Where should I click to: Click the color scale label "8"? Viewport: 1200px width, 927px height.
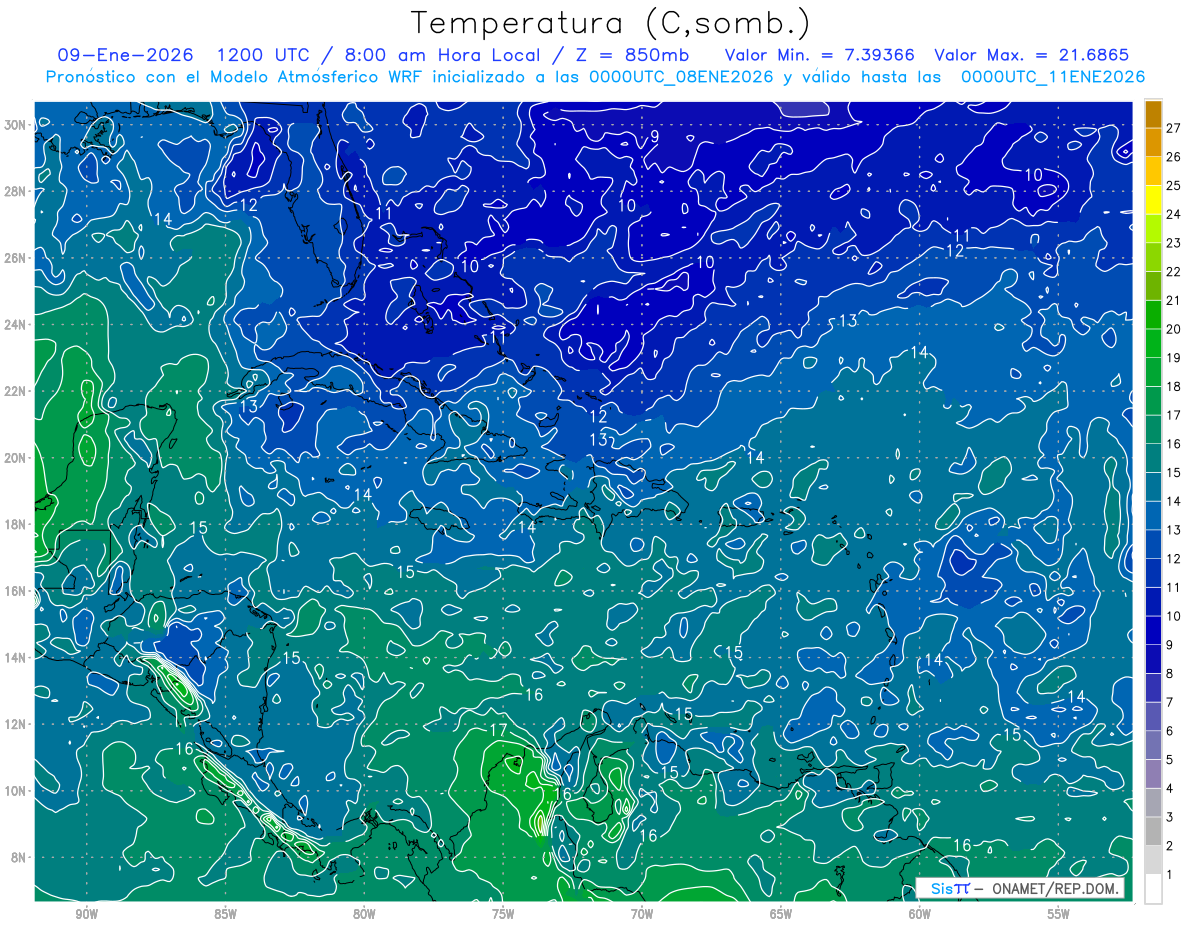point(1170,674)
